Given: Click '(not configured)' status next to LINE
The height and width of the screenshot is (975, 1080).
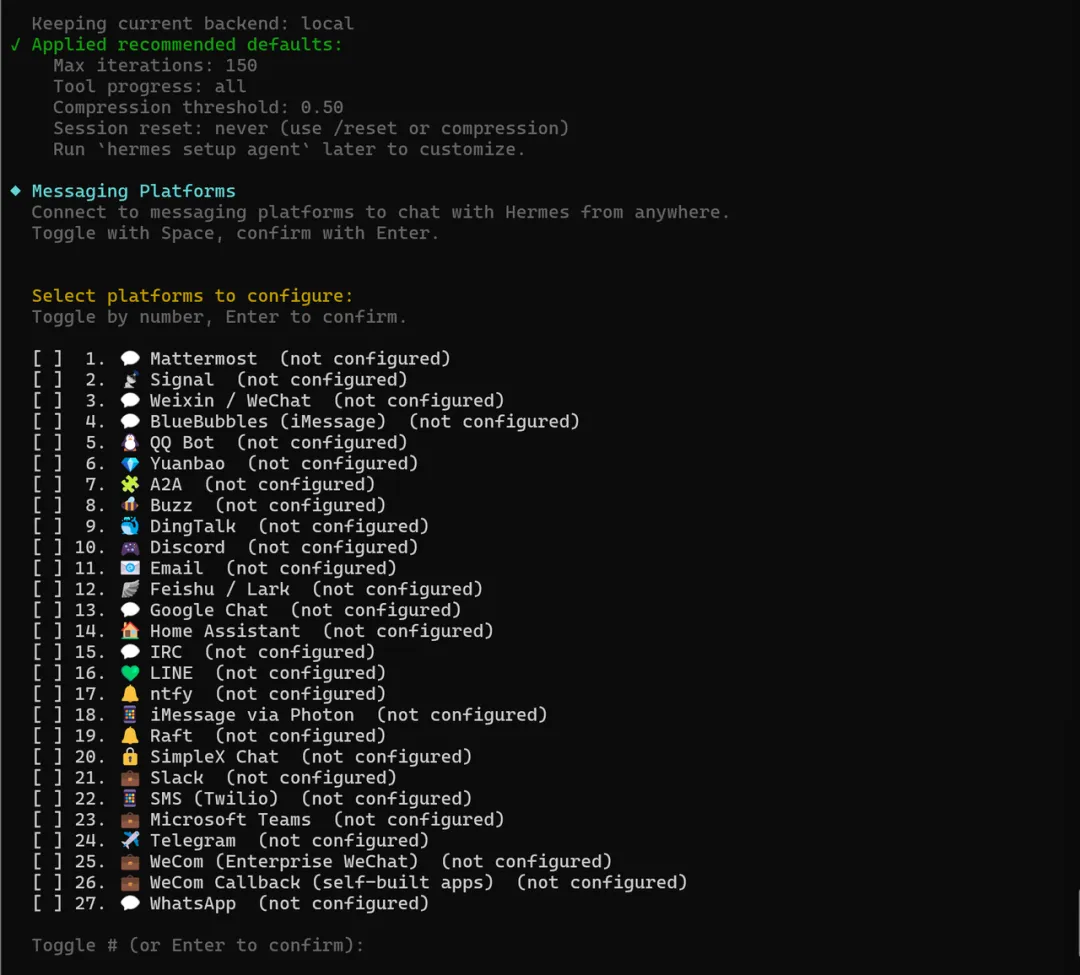Looking at the screenshot, I should tap(300, 673).
